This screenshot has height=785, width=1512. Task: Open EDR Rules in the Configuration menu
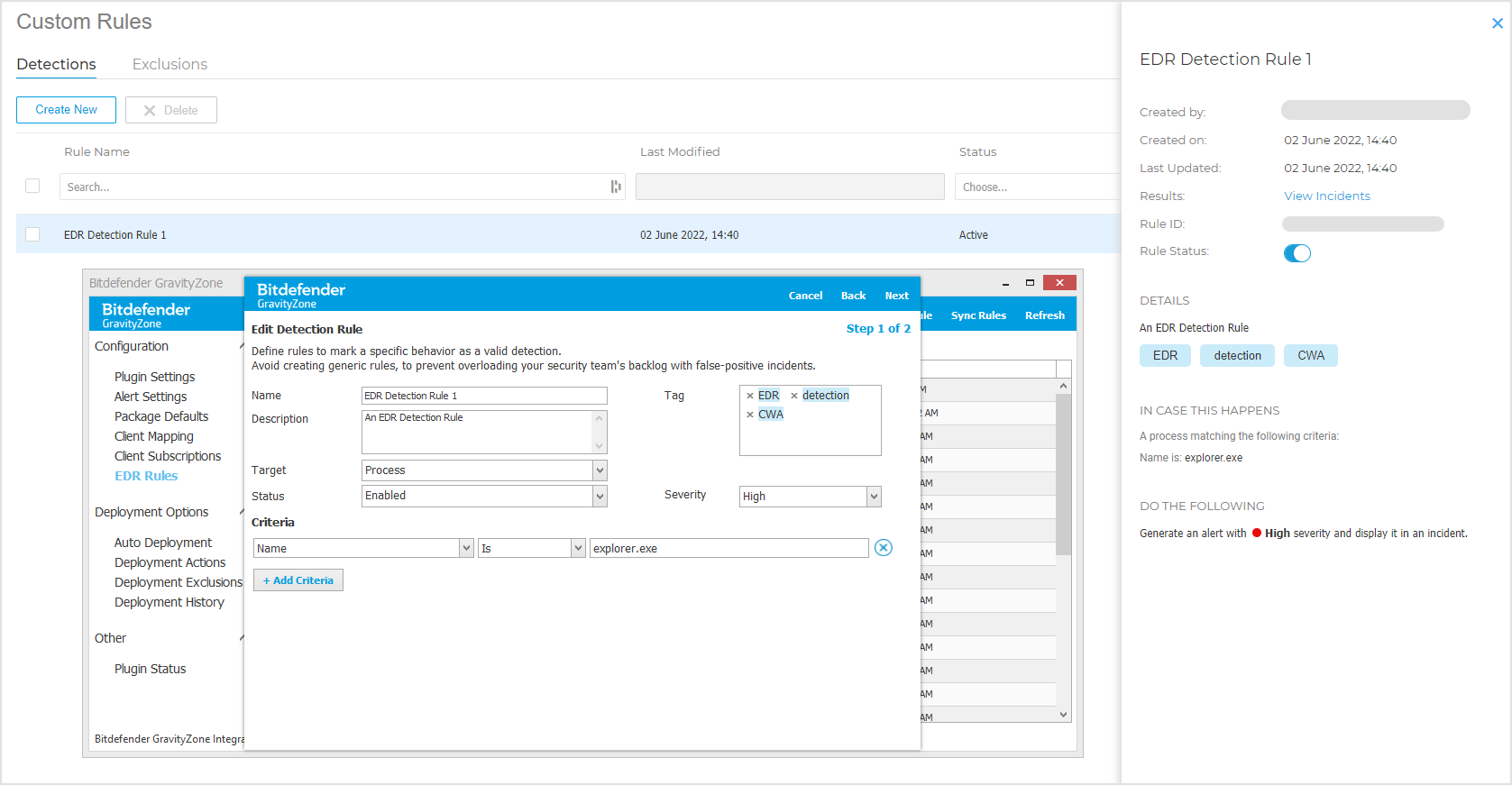click(146, 476)
